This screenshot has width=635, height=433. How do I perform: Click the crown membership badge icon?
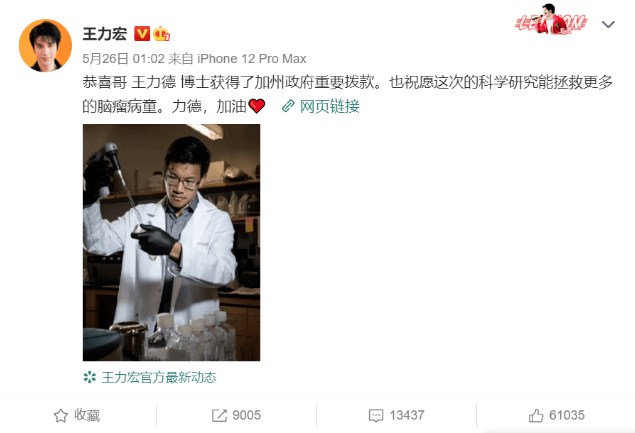[161, 34]
